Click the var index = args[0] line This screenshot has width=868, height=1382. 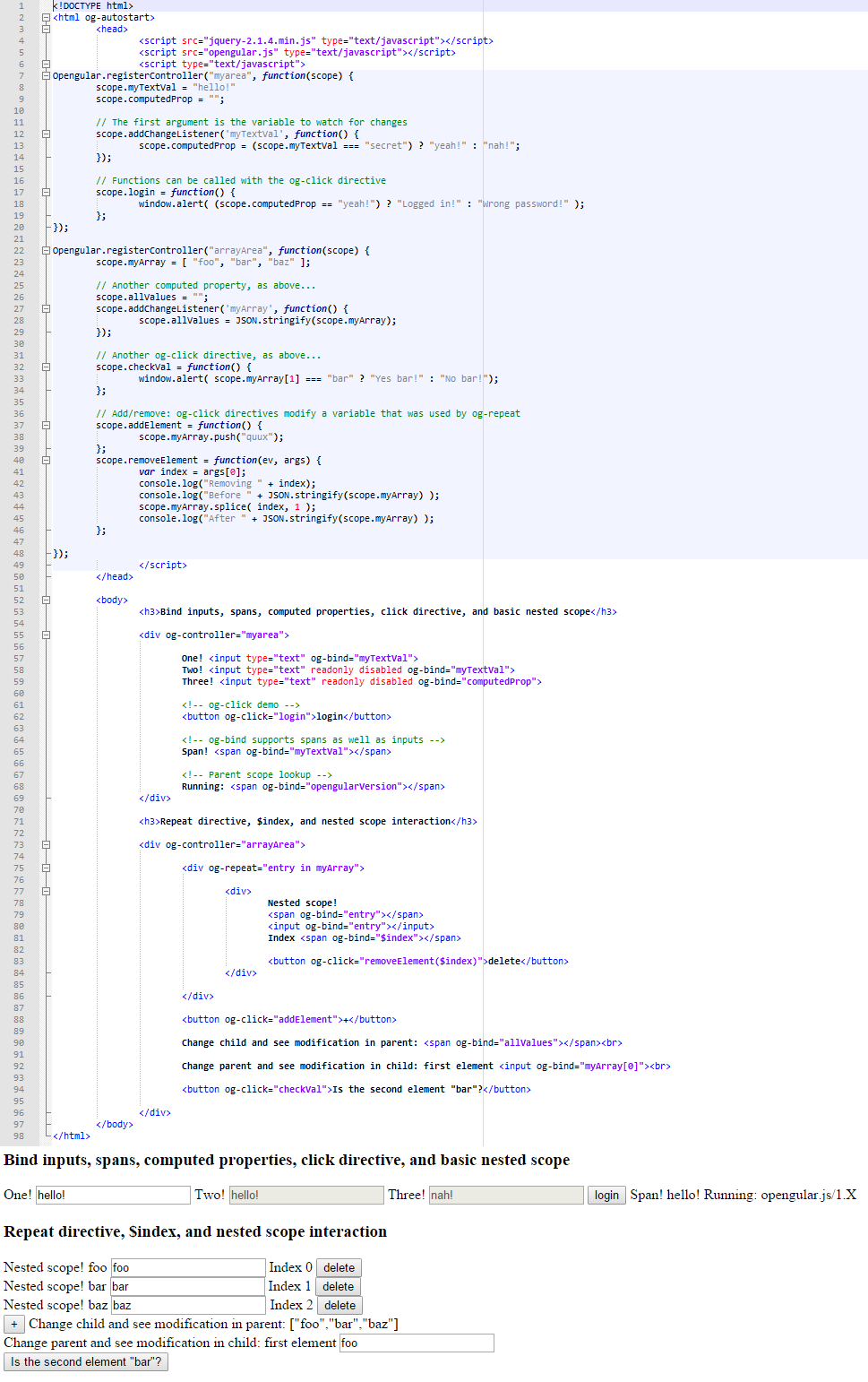(193, 472)
